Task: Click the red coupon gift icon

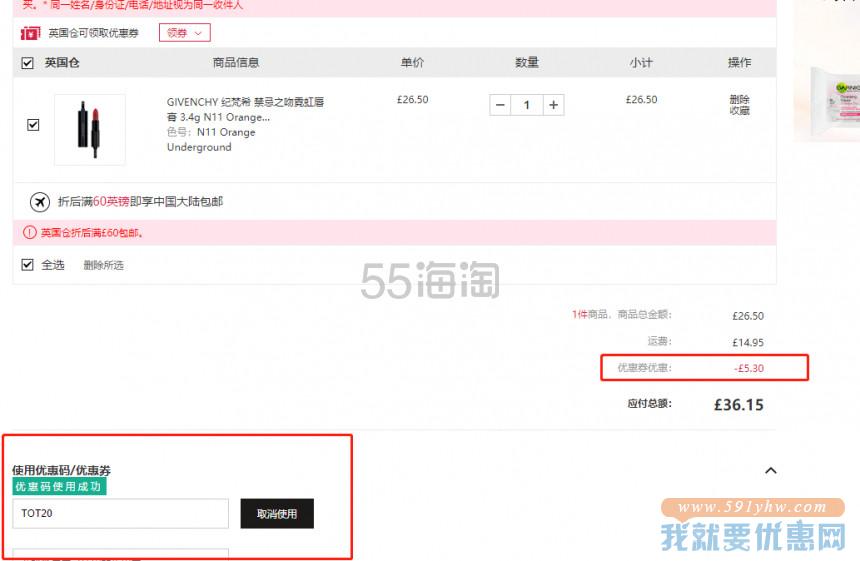Action: coord(30,33)
